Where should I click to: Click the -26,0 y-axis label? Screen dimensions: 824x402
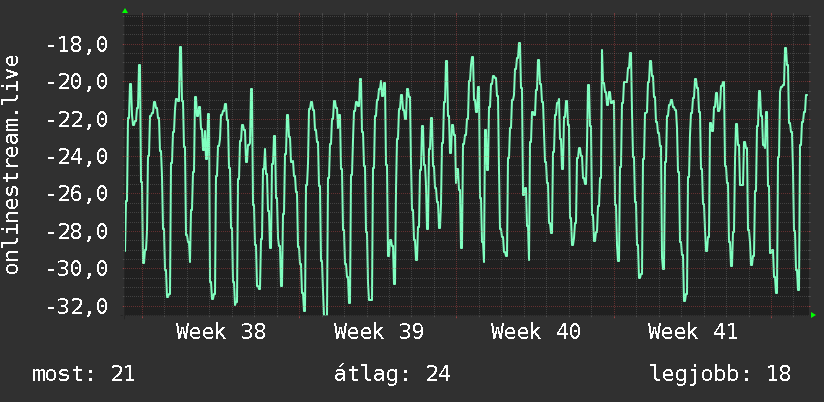(x=77, y=194)
